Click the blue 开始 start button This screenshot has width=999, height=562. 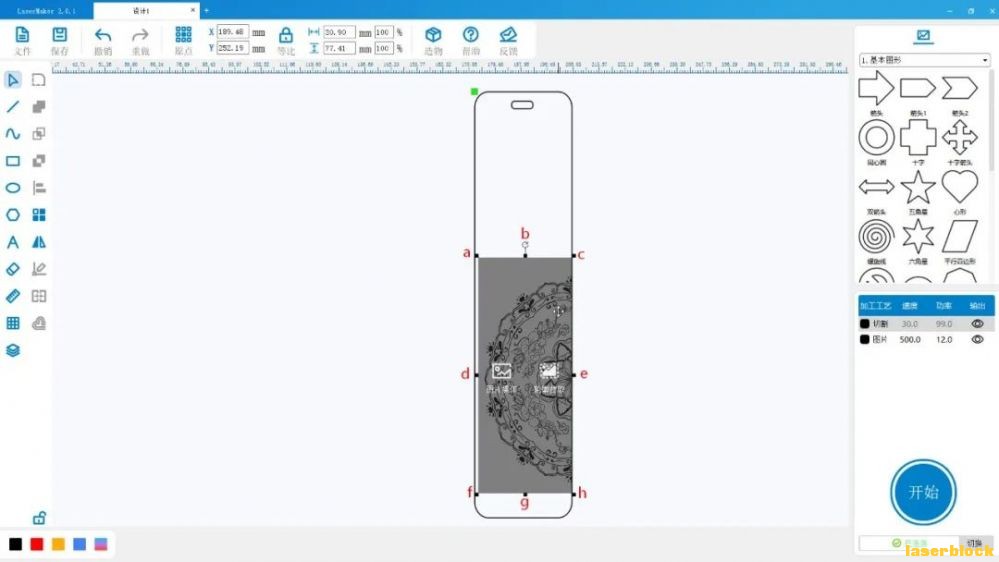tap(923, 492)
